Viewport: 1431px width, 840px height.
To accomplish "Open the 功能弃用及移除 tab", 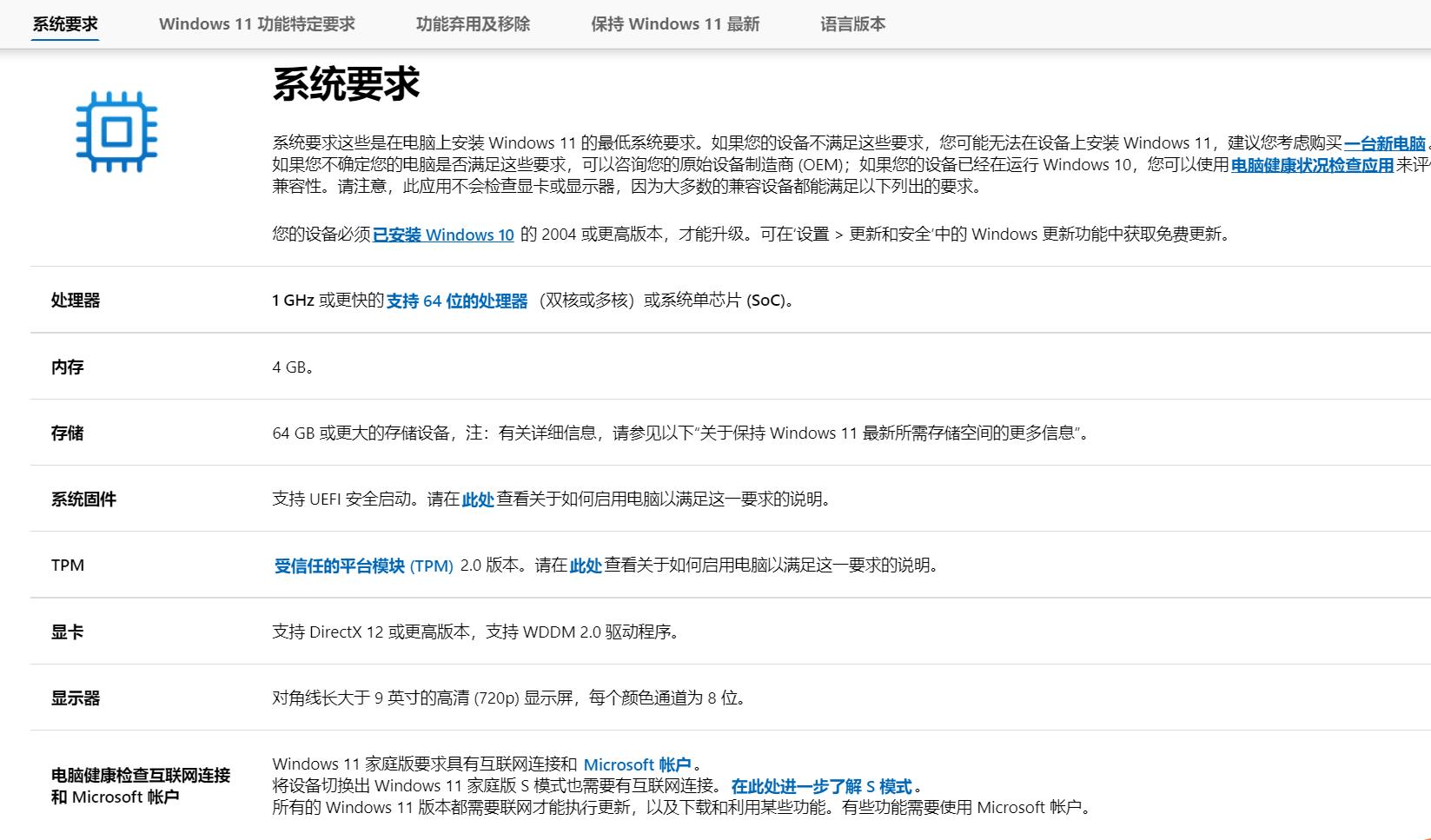I will (x=473, y=24).
